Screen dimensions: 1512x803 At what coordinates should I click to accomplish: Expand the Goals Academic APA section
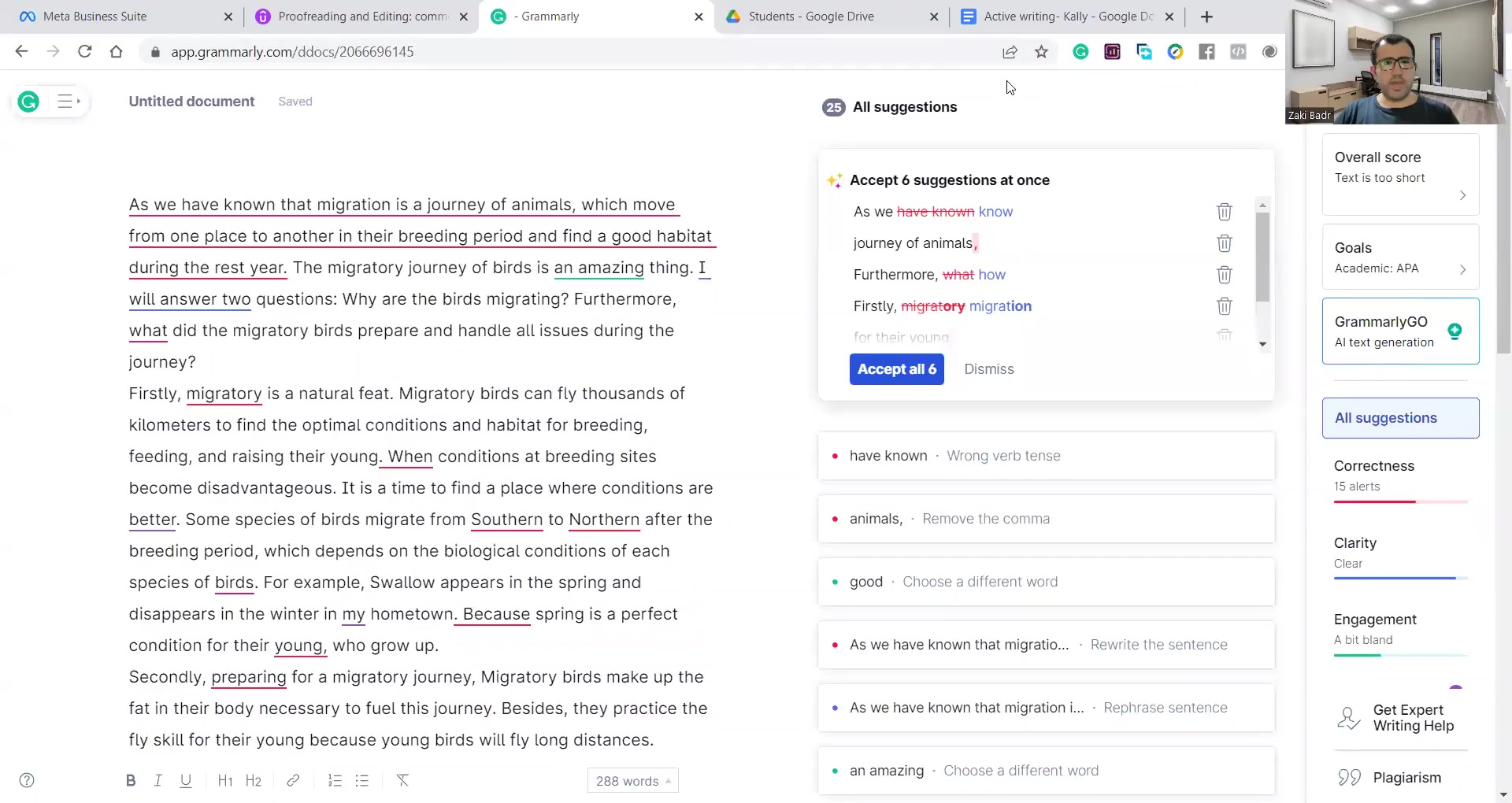(x=1400, y=257)
